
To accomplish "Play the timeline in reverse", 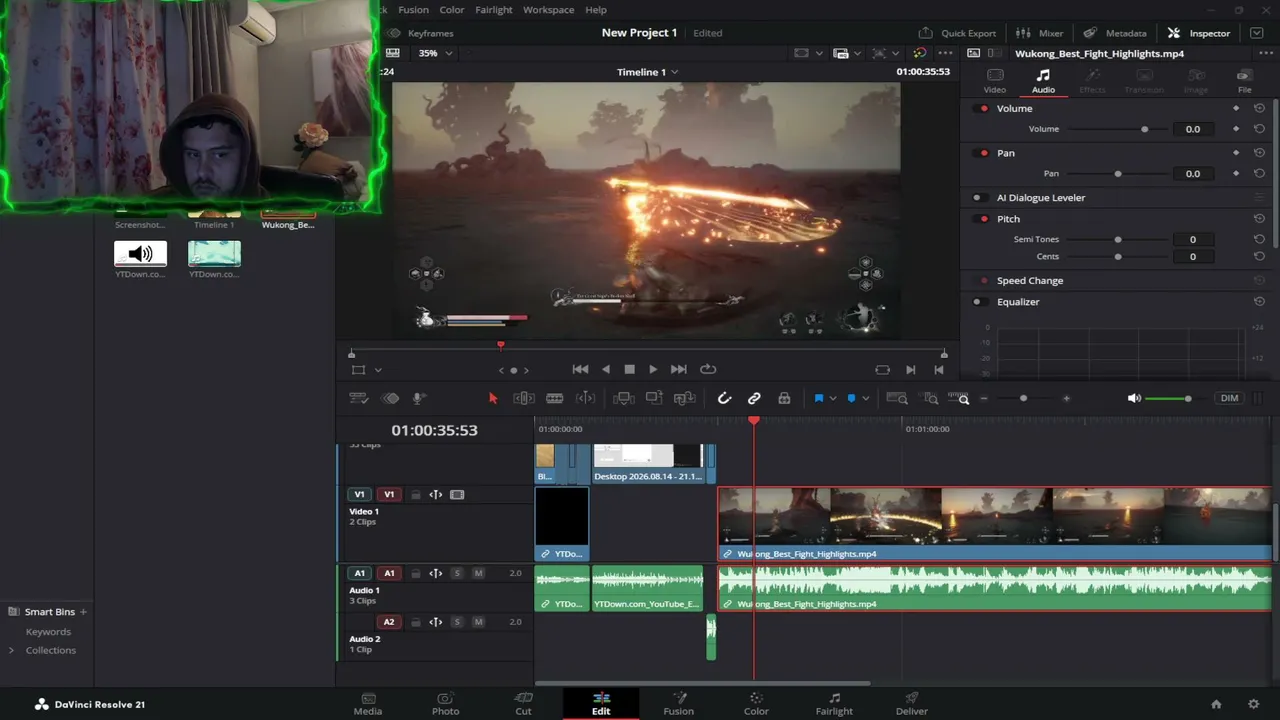I will click(x=605, y=369).
